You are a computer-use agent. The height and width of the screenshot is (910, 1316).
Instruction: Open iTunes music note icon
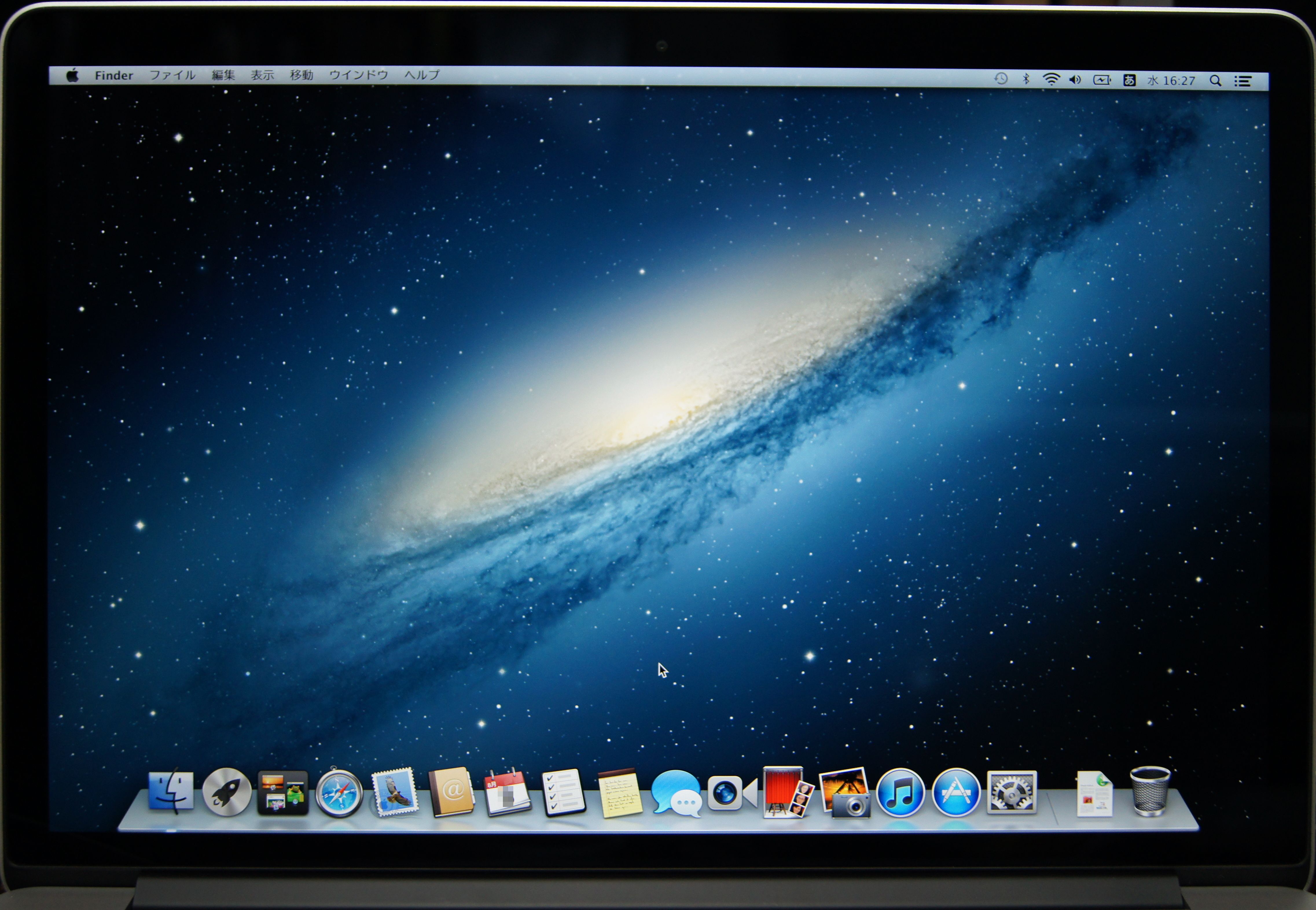[900, 792]
